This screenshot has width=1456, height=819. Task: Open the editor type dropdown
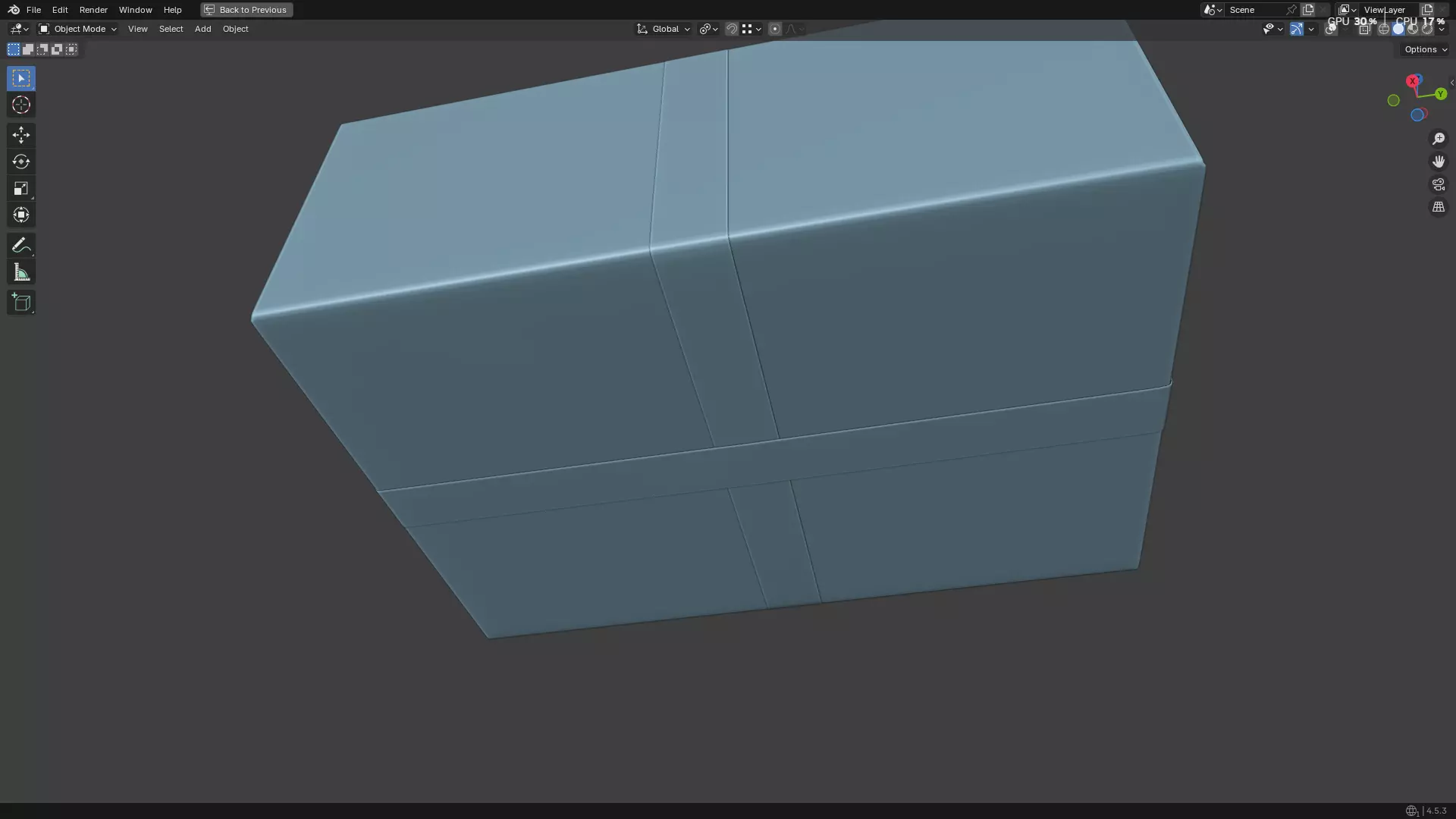(18, 29)
